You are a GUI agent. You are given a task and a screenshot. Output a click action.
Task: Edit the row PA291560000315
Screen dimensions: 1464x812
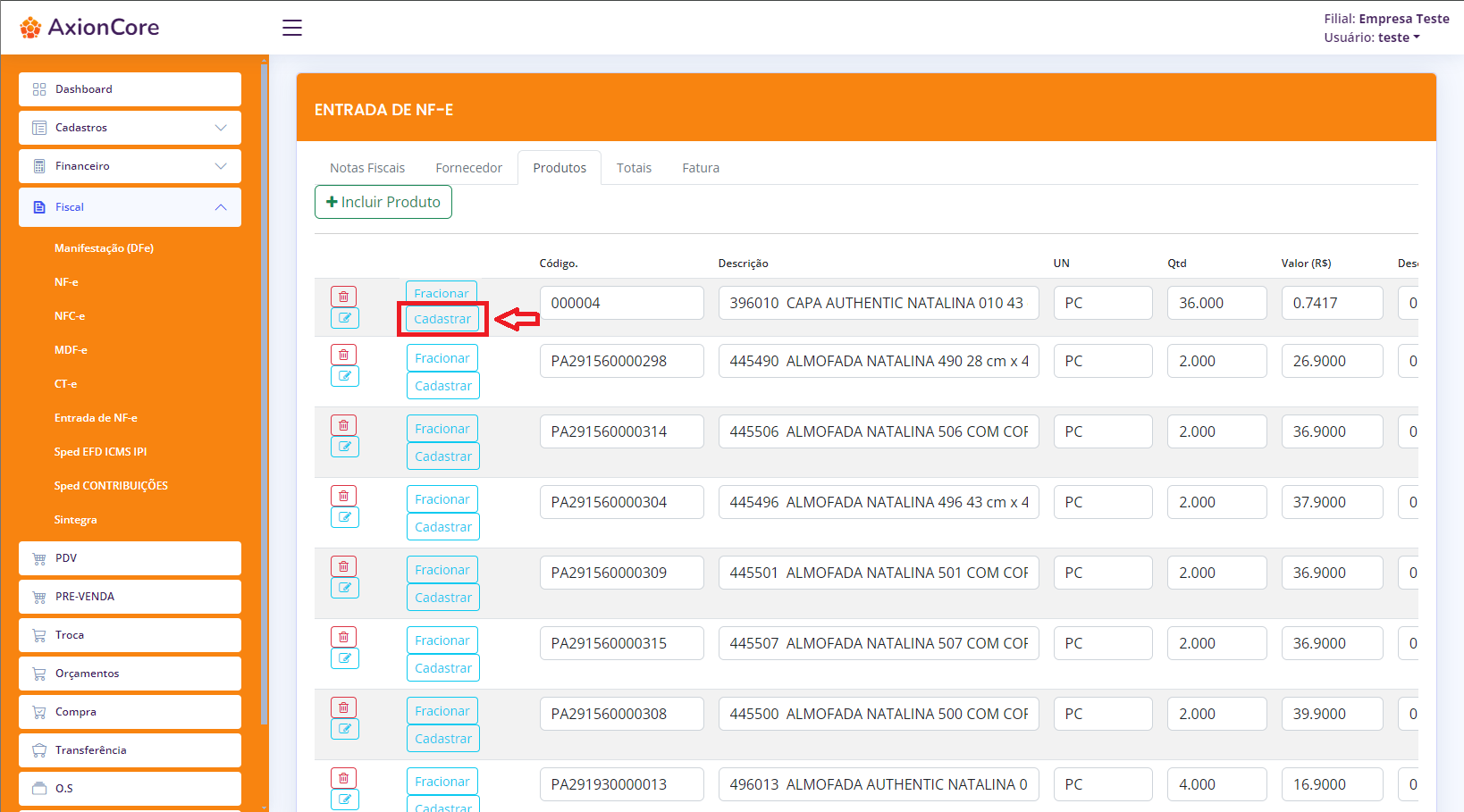click(344, 658)
